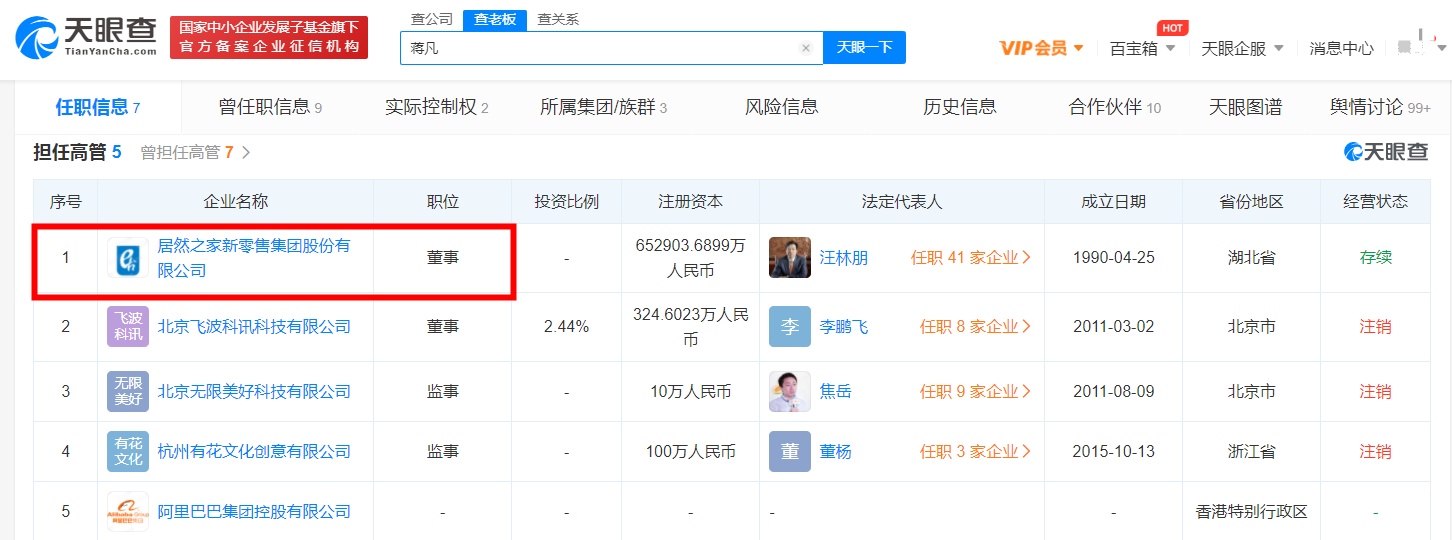Screen dimensions: 1452x540
Task: Expand 任职 41 家企业 for 汪林朋
Action: pos(970,258)
